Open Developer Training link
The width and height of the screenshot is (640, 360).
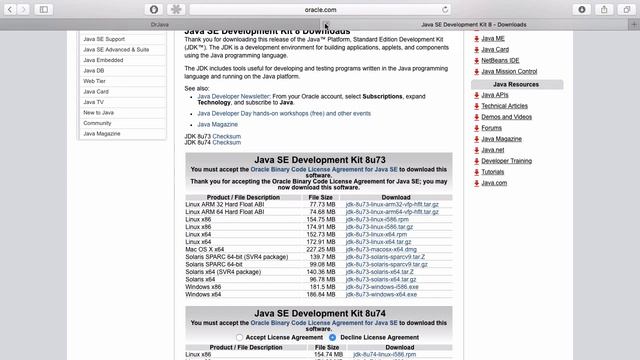click(507, 161)
